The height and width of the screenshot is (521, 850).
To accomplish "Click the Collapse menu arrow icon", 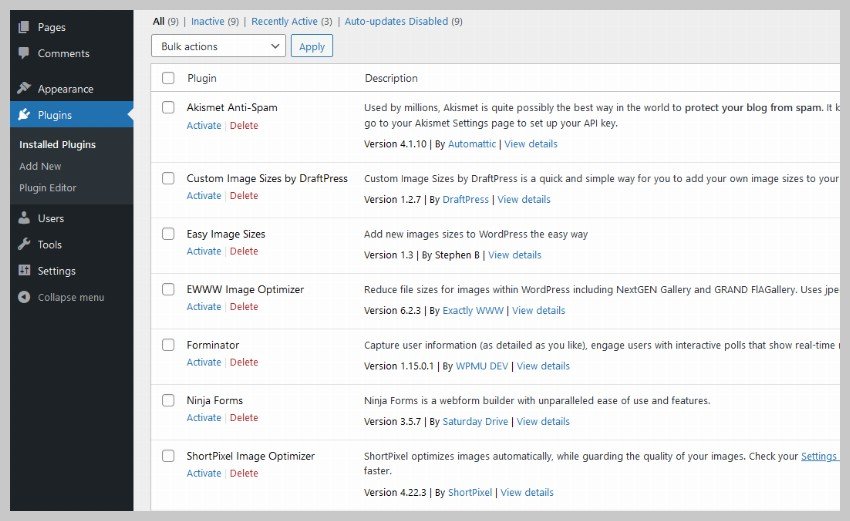I will click(x=24, y=297).
